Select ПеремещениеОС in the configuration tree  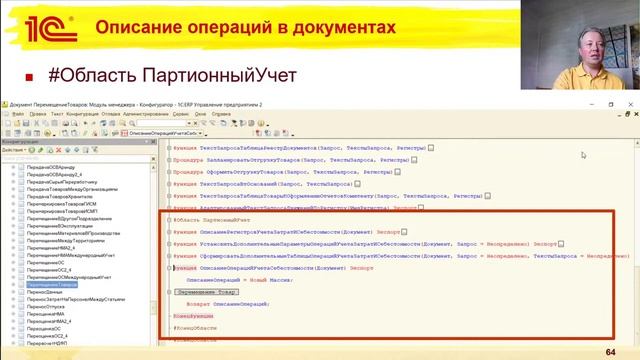(x=45, y=262)
